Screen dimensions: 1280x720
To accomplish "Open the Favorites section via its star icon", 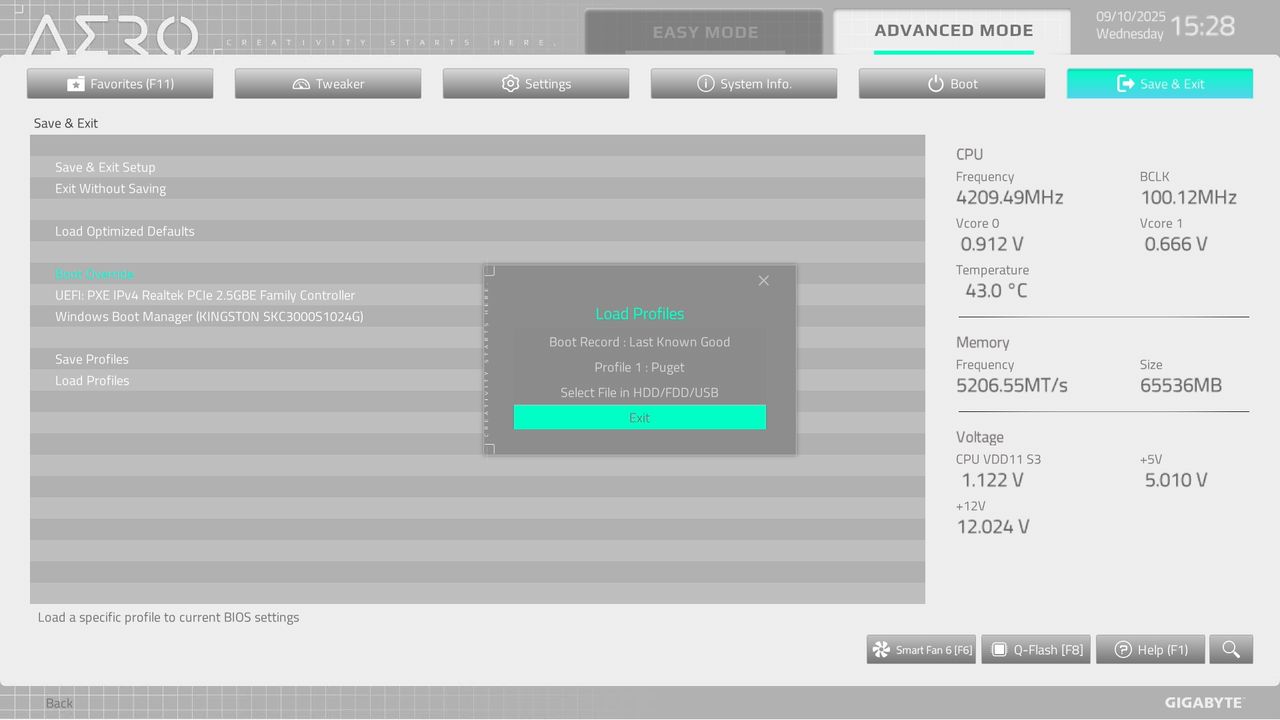I will [x=76, y=83].
